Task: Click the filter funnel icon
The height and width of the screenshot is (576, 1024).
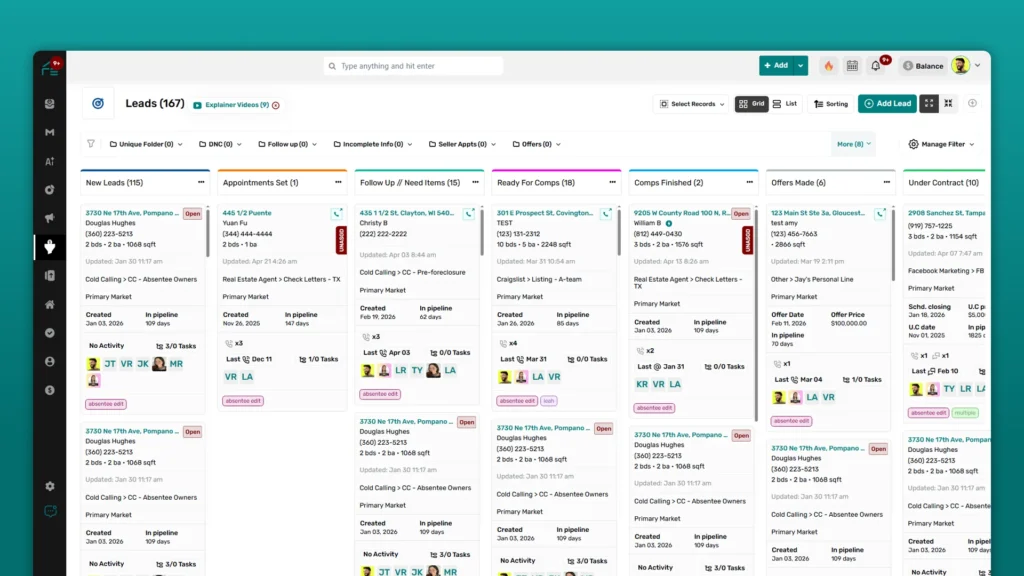Action: 91,144
